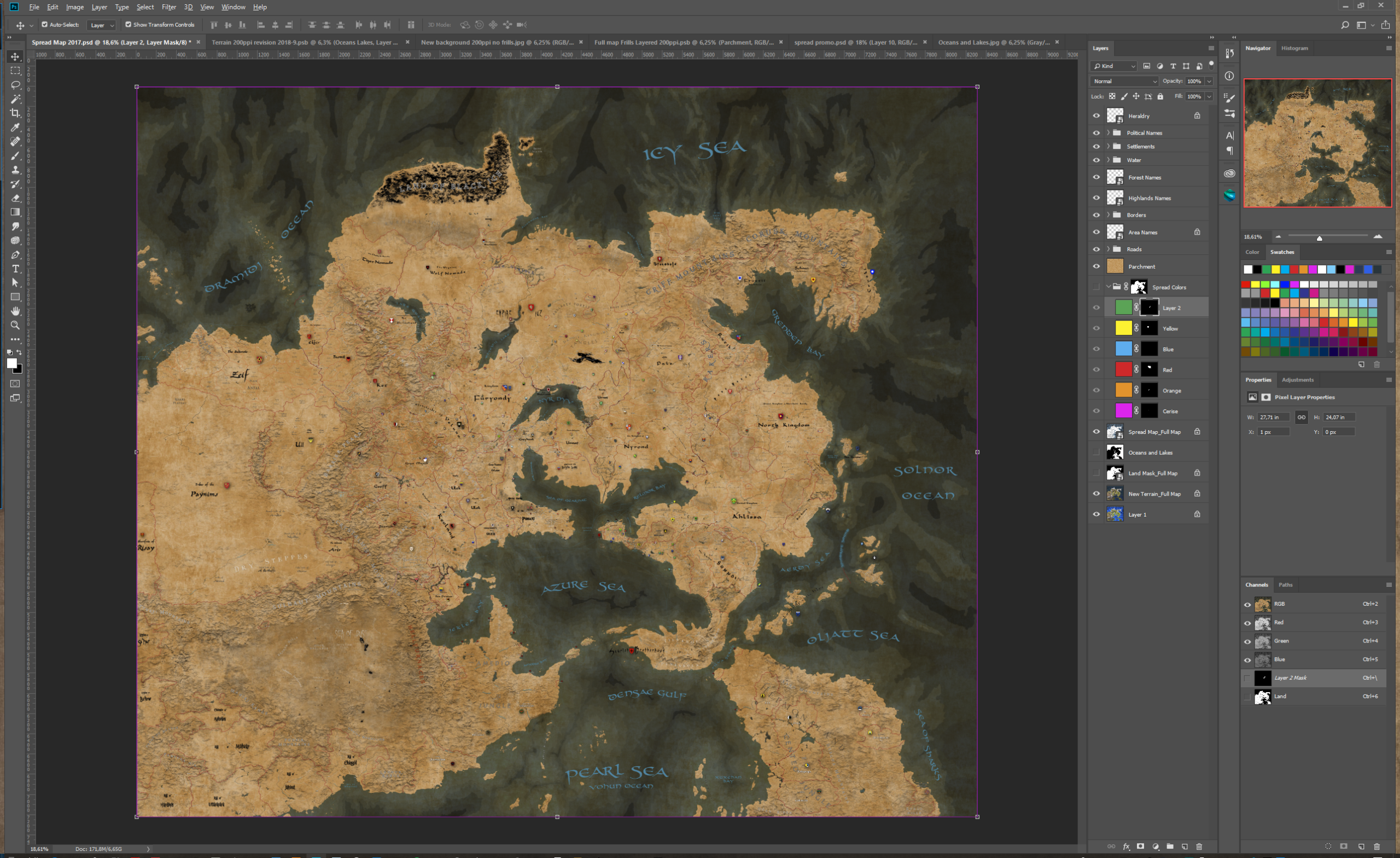This screenshot has height=858, width=1400.
Task: Hide the Yellow layer
Action: pyautogui.click(x=1096, y=329)
